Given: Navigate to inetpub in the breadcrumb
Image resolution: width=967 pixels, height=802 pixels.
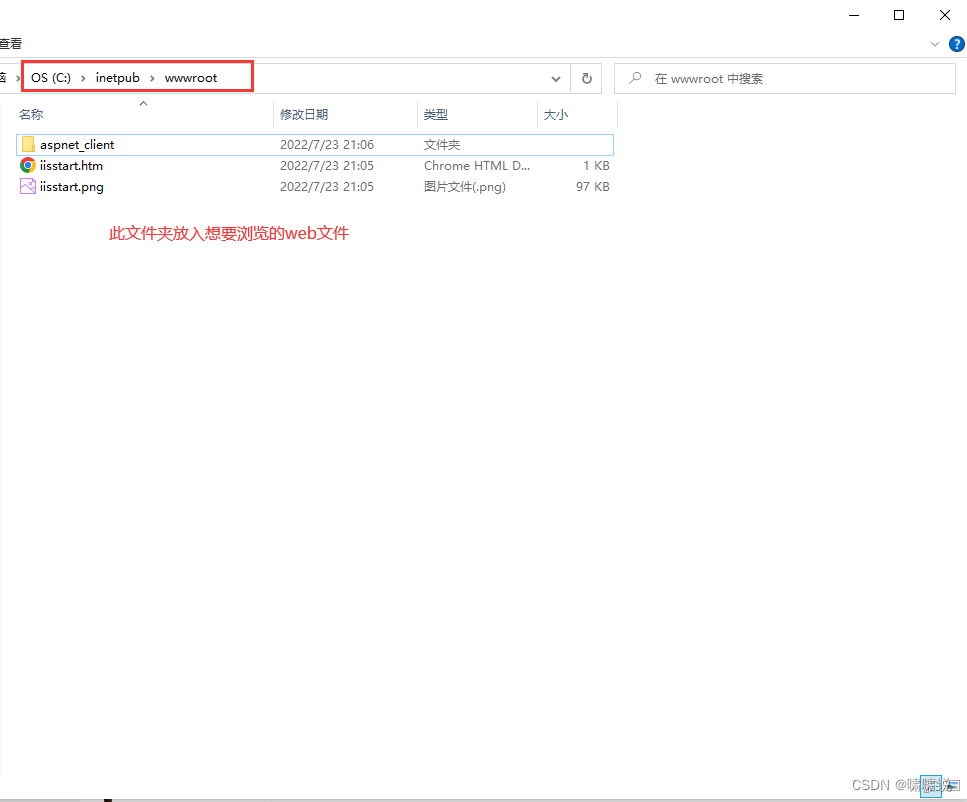Looking at the screenshot, I should point(118,78).
